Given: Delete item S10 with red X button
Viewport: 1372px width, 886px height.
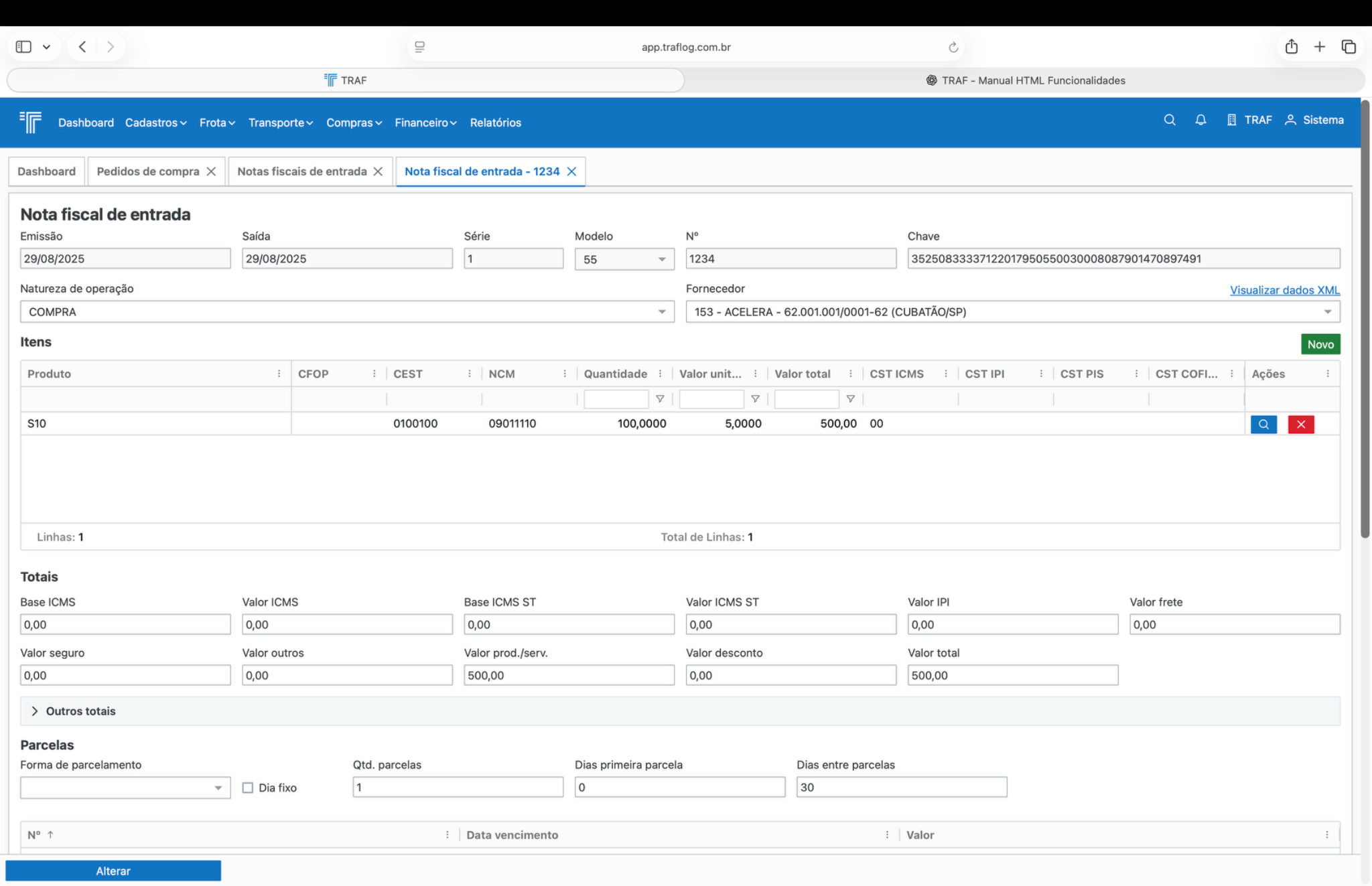Looking at the screenshot, I should [x=1300, y=424].
